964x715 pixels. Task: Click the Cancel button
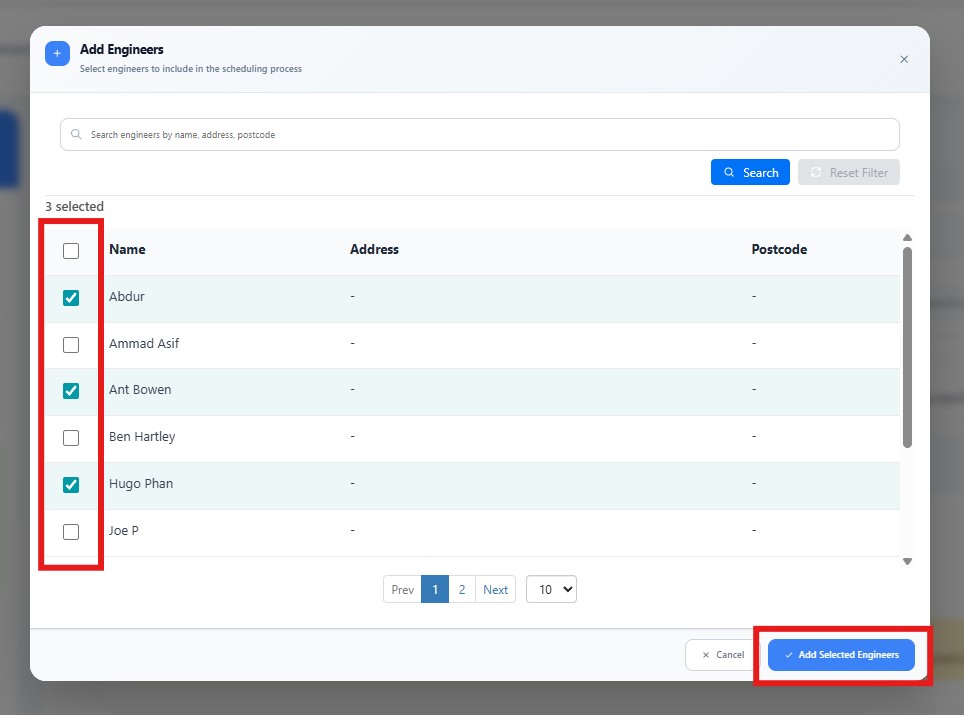click(x=723, y=655)
